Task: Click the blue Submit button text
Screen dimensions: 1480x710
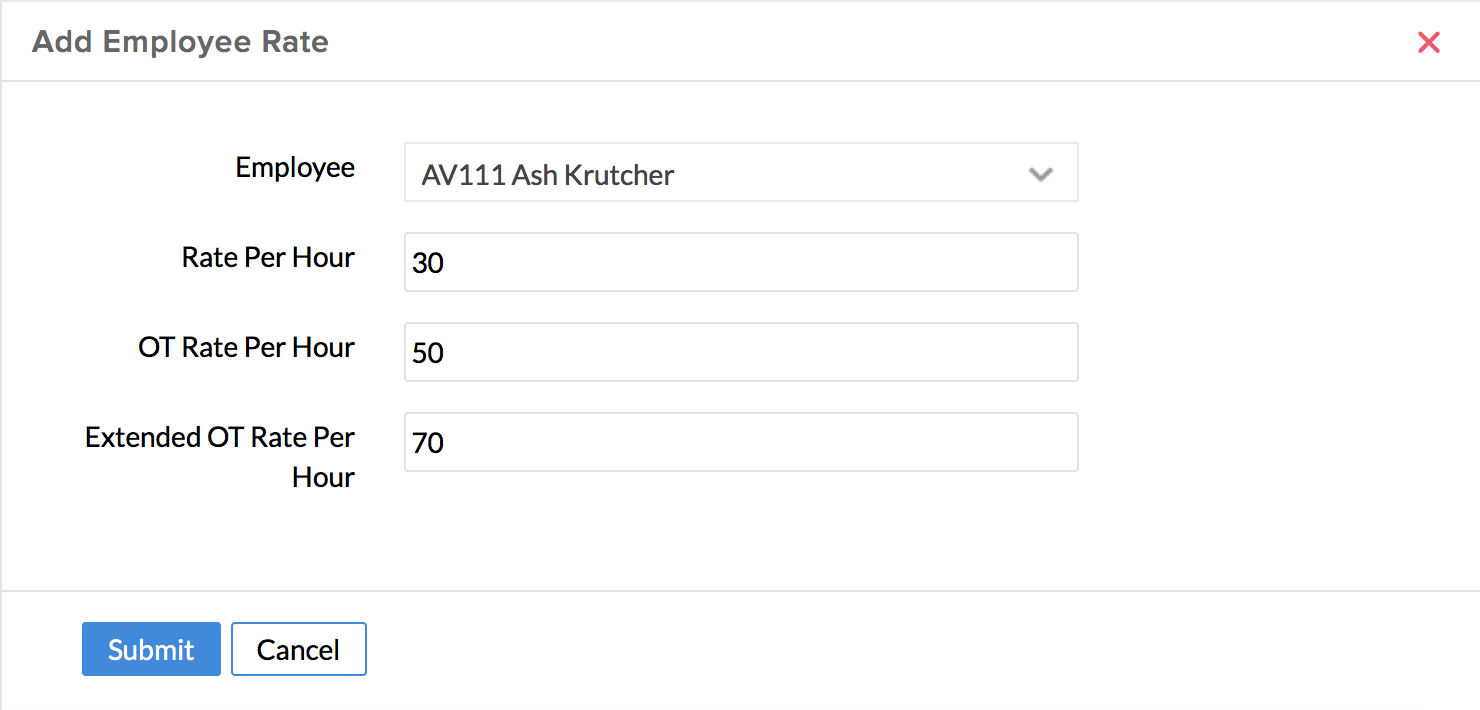Action: [x=151, y=650]
